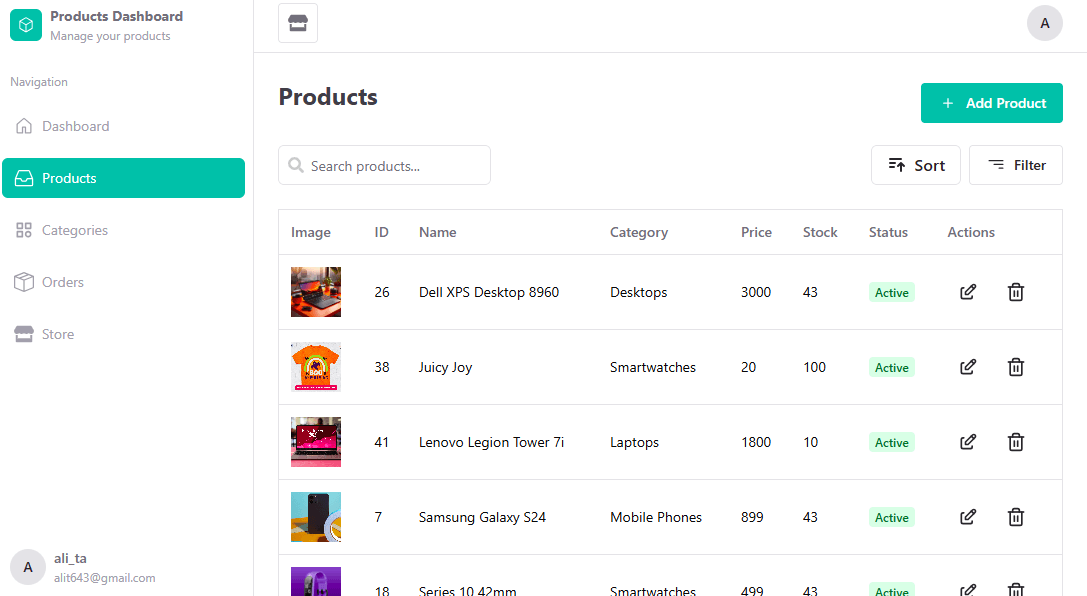
Task: Focus the Search products field
Action: click(384, 165)
